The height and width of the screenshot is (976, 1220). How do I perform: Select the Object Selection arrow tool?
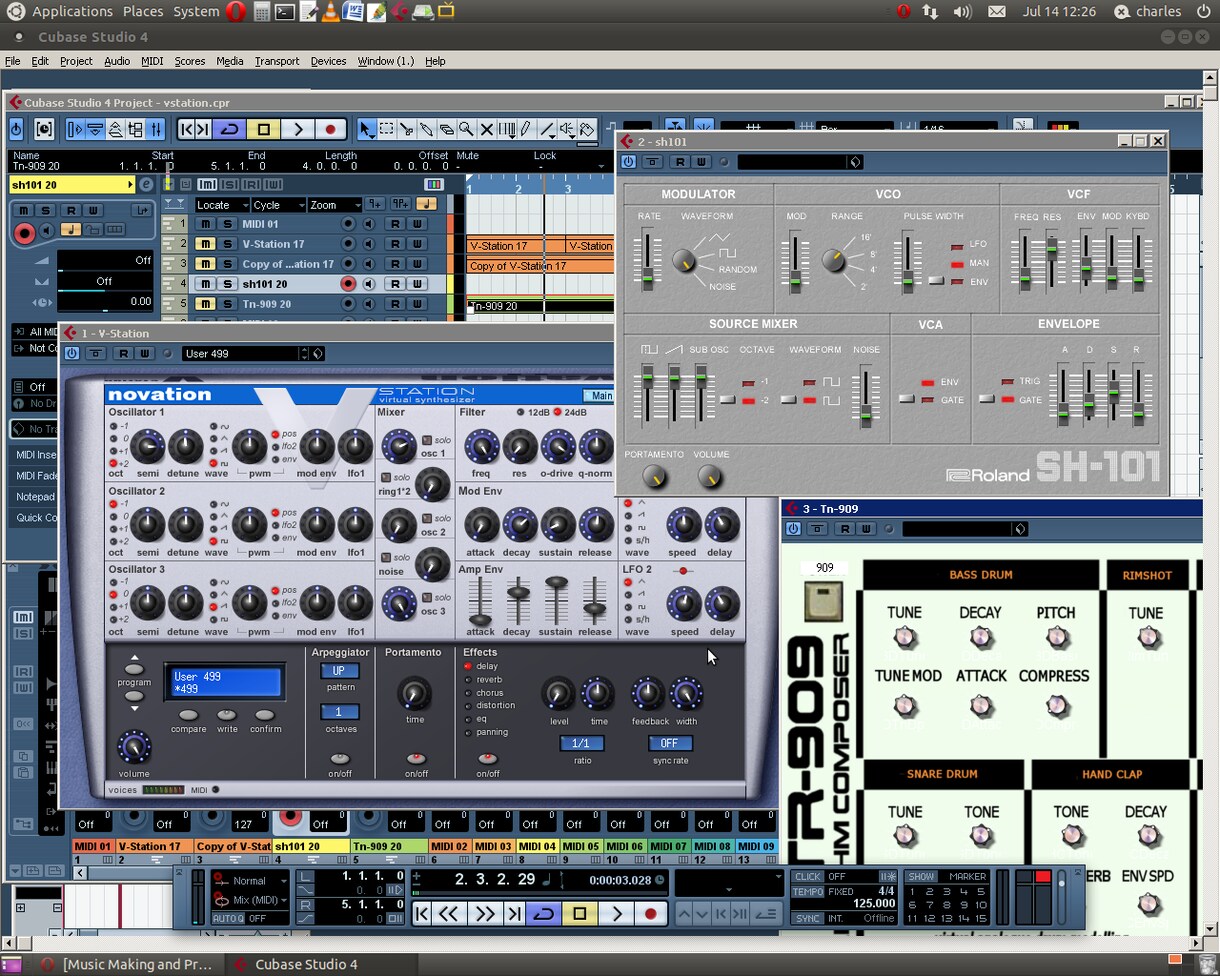(366, 129)
